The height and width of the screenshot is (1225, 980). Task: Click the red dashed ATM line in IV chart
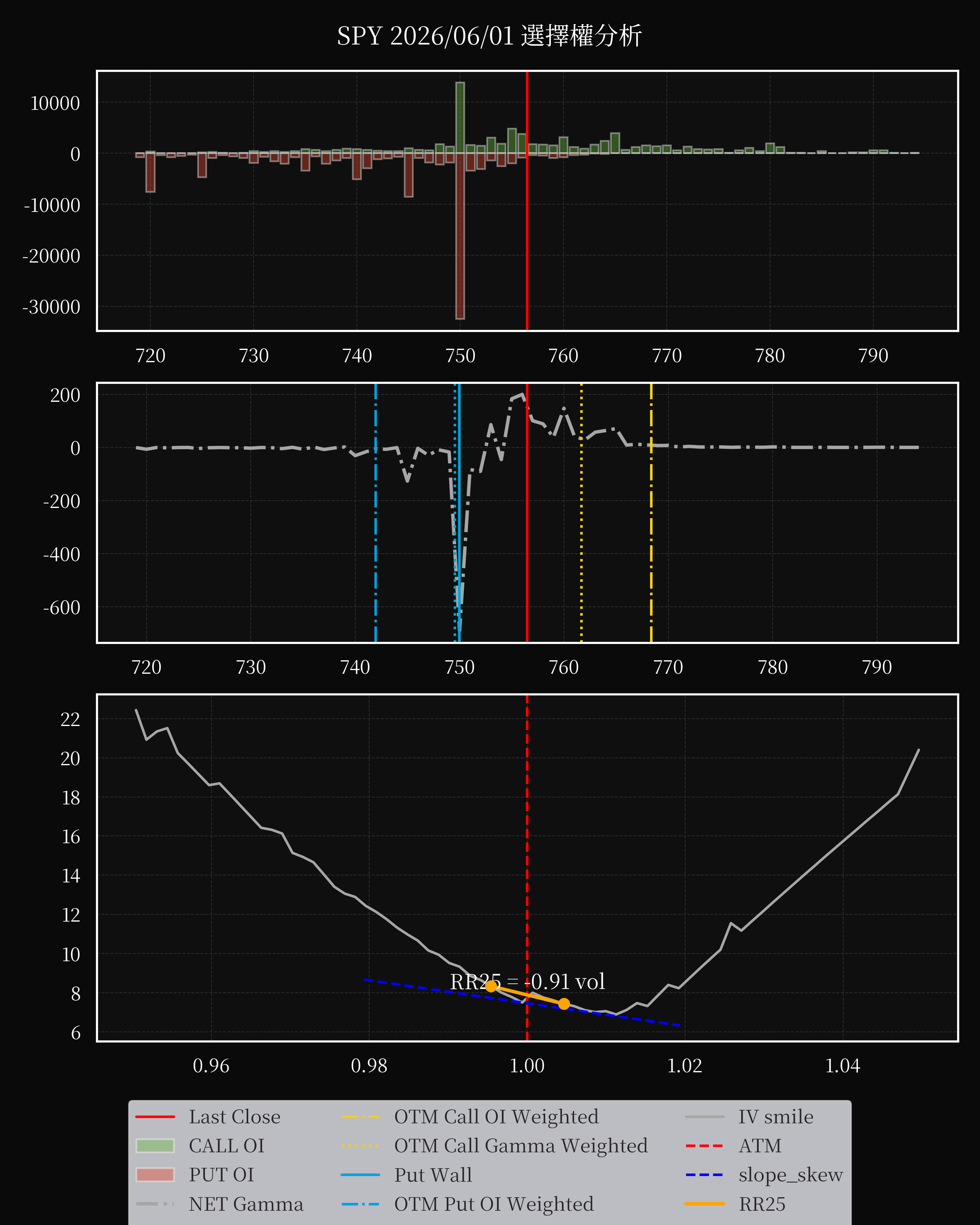(527, 868)
